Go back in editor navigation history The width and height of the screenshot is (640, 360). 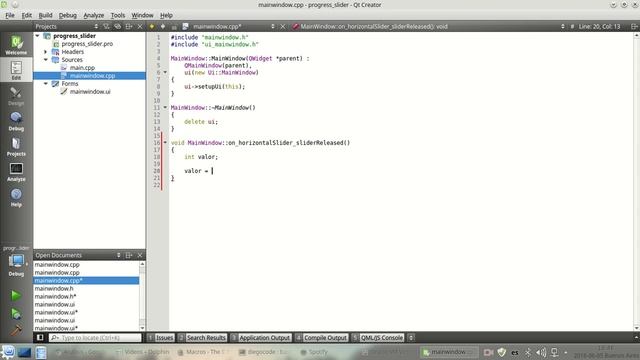[152, 26]
